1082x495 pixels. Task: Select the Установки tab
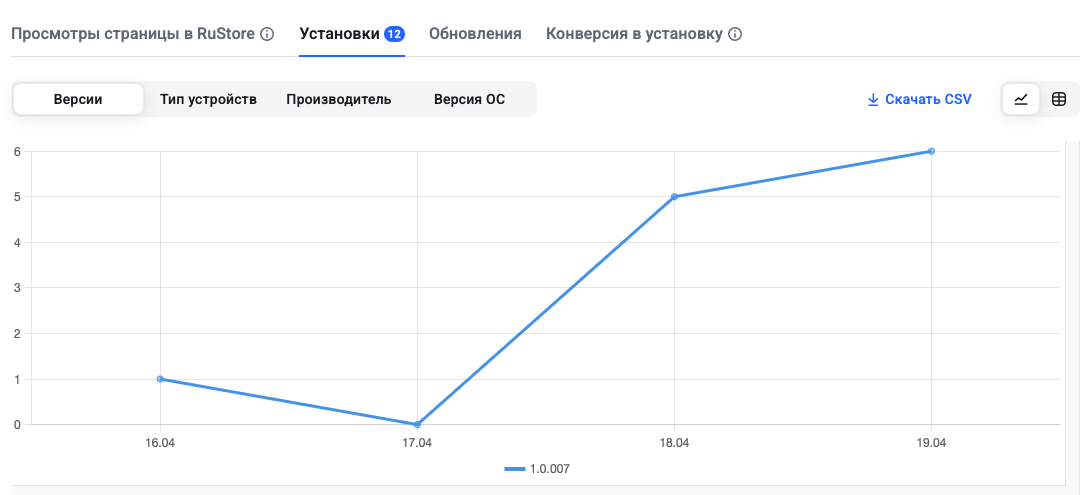340,34
